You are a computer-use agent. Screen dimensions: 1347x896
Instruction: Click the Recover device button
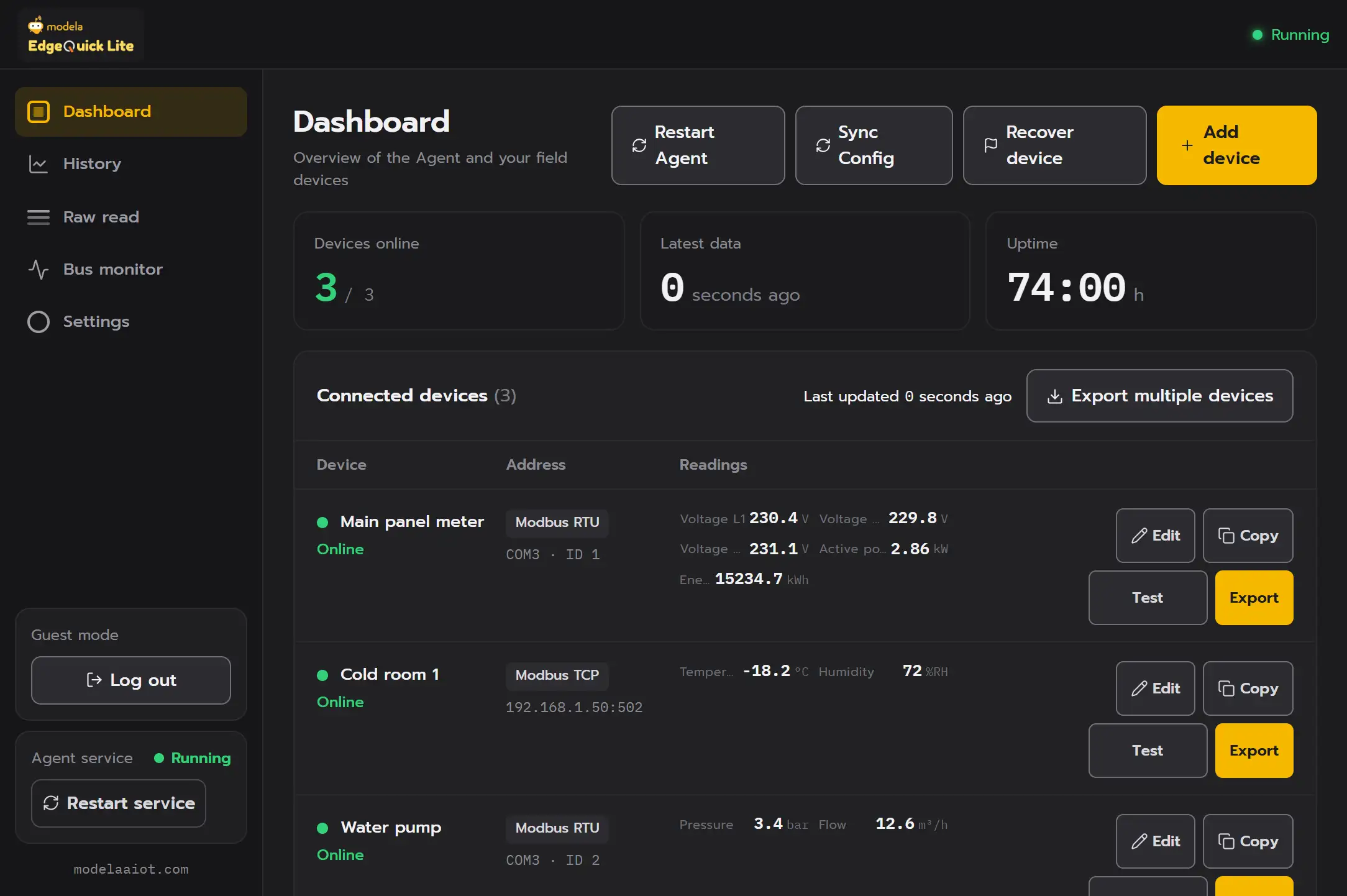[x=1054, y=145]
